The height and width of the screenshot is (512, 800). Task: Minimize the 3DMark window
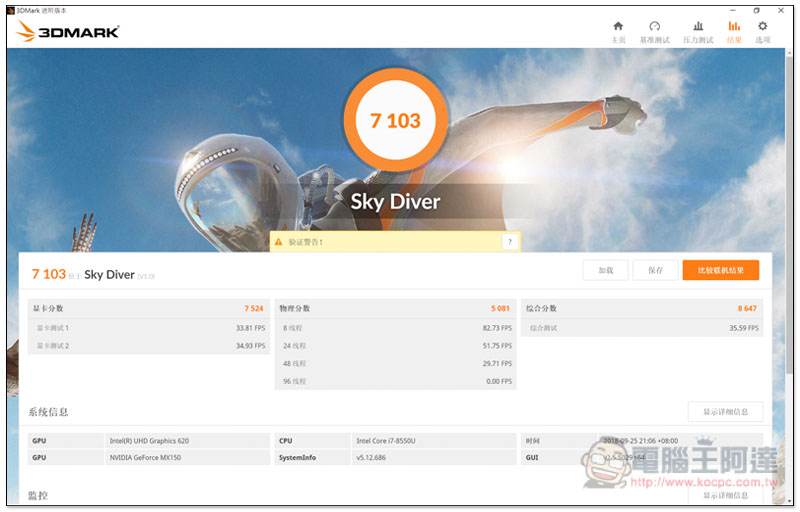[733, 10]
